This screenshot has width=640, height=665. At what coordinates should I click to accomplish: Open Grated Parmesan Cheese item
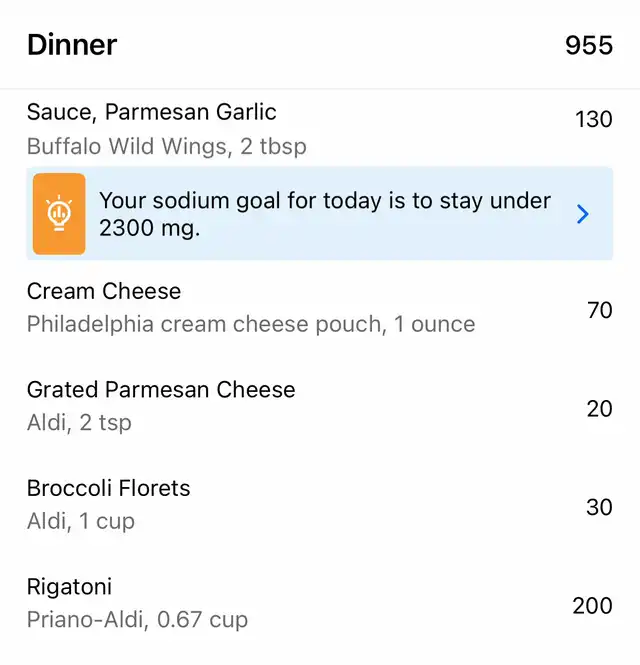[x=320, y=406]
